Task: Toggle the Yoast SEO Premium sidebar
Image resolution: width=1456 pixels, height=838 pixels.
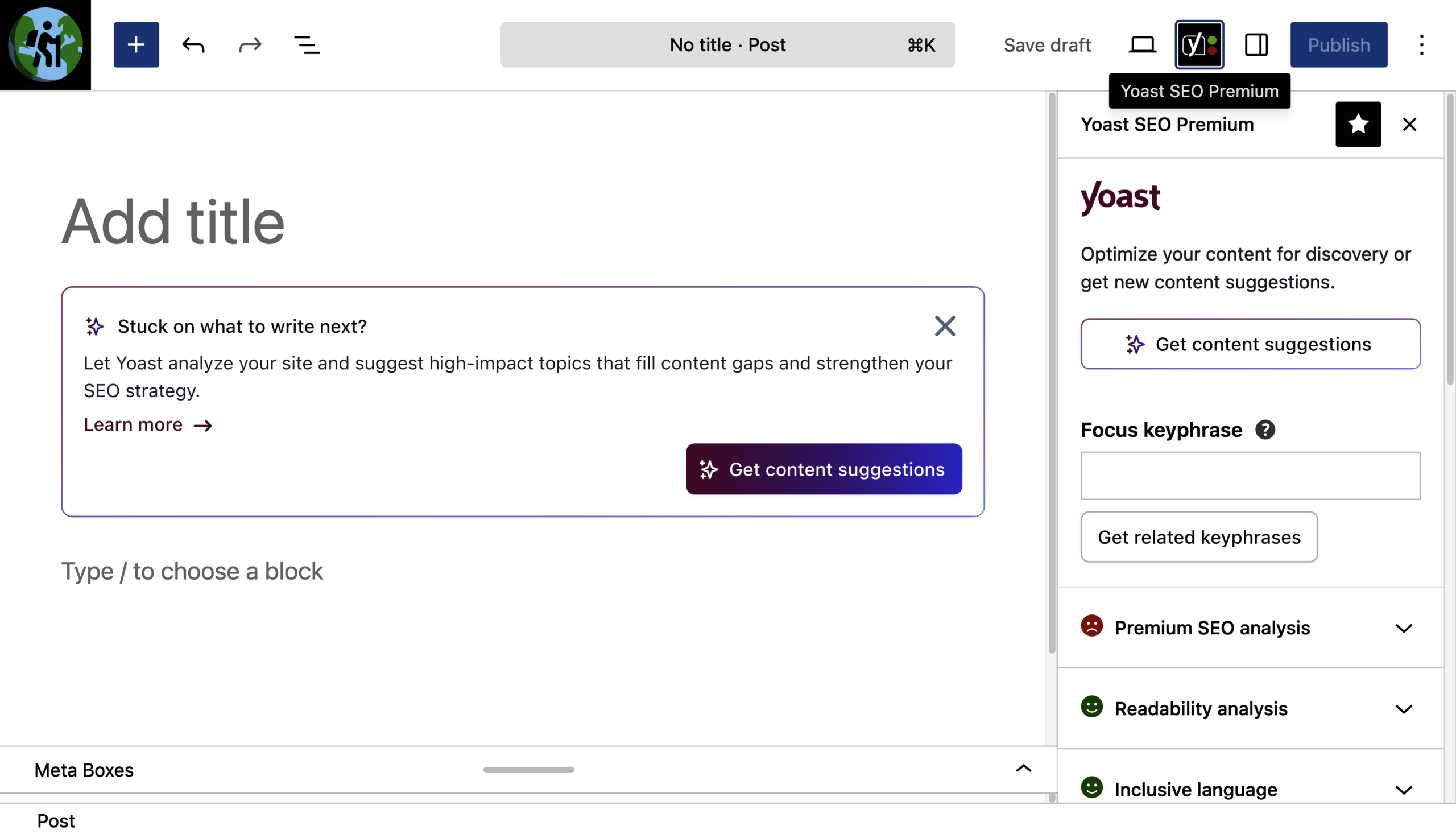Action: point(1199,45)
